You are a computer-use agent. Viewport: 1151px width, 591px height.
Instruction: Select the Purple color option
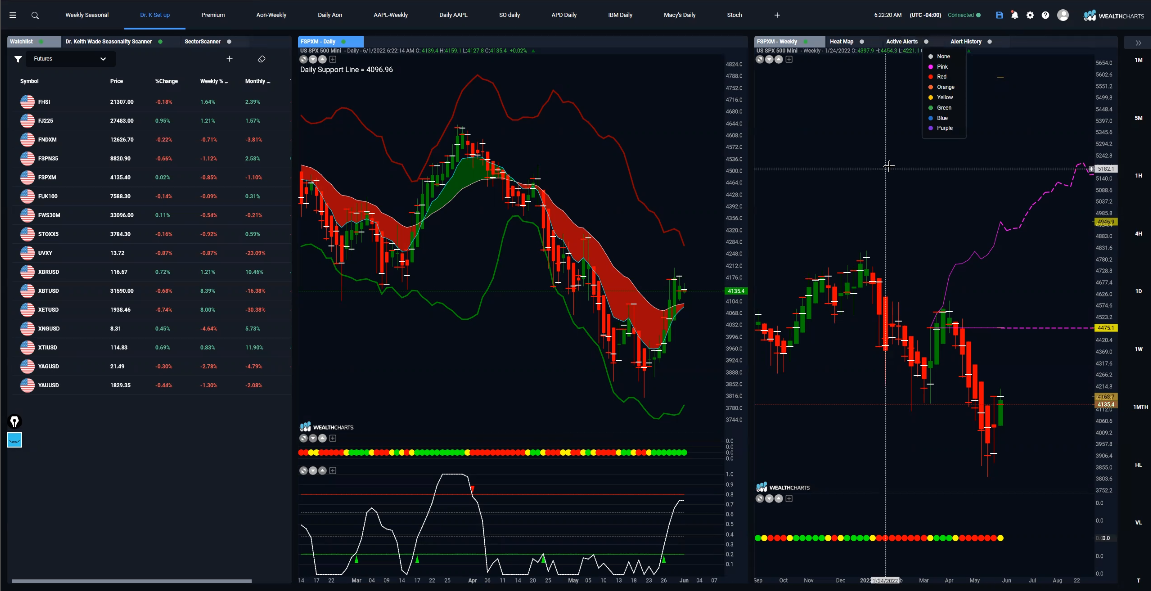(x=944, y=128)
